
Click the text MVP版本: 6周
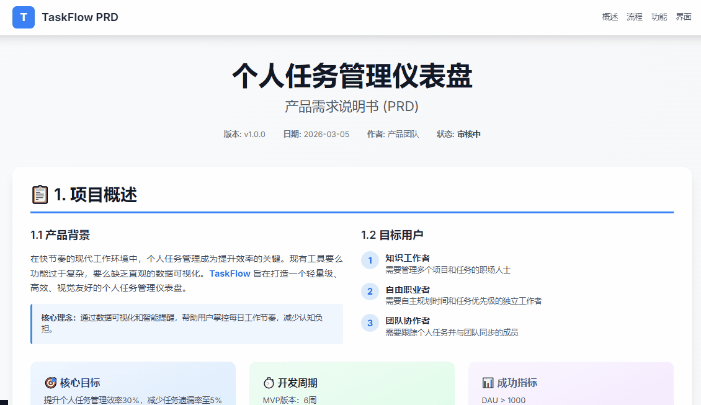289,400
